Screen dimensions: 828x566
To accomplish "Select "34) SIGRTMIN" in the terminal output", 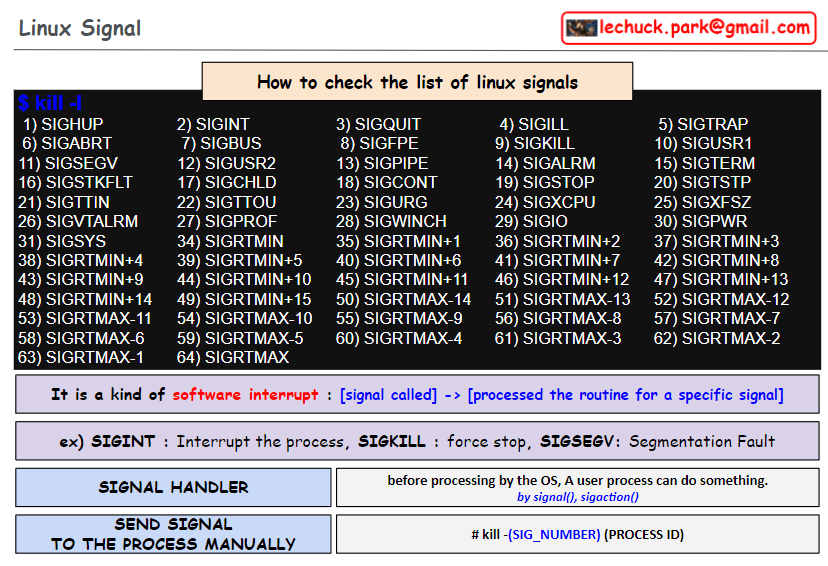I will pos(230,242).
